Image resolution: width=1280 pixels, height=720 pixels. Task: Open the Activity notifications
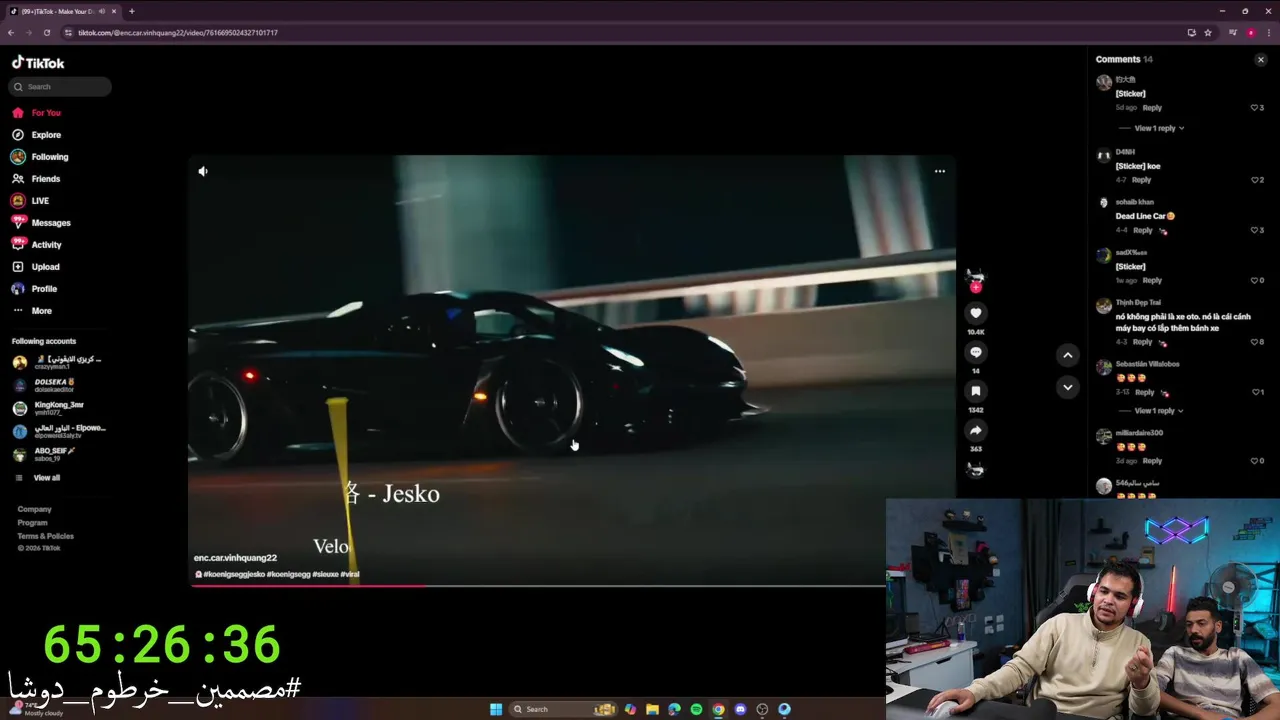pyautogui.click(x=37, y=245)
